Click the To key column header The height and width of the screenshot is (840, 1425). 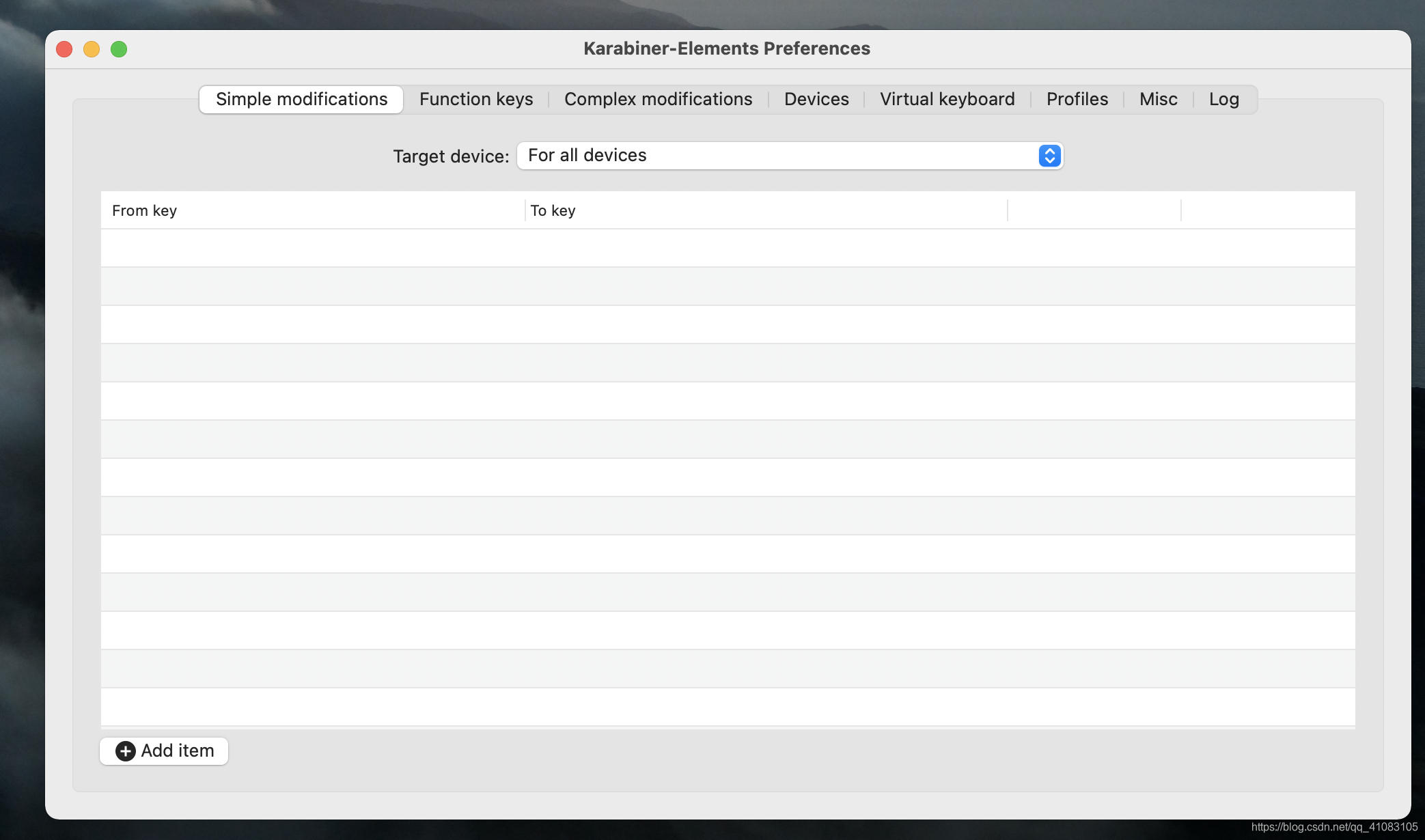click(x=553, y=210)
